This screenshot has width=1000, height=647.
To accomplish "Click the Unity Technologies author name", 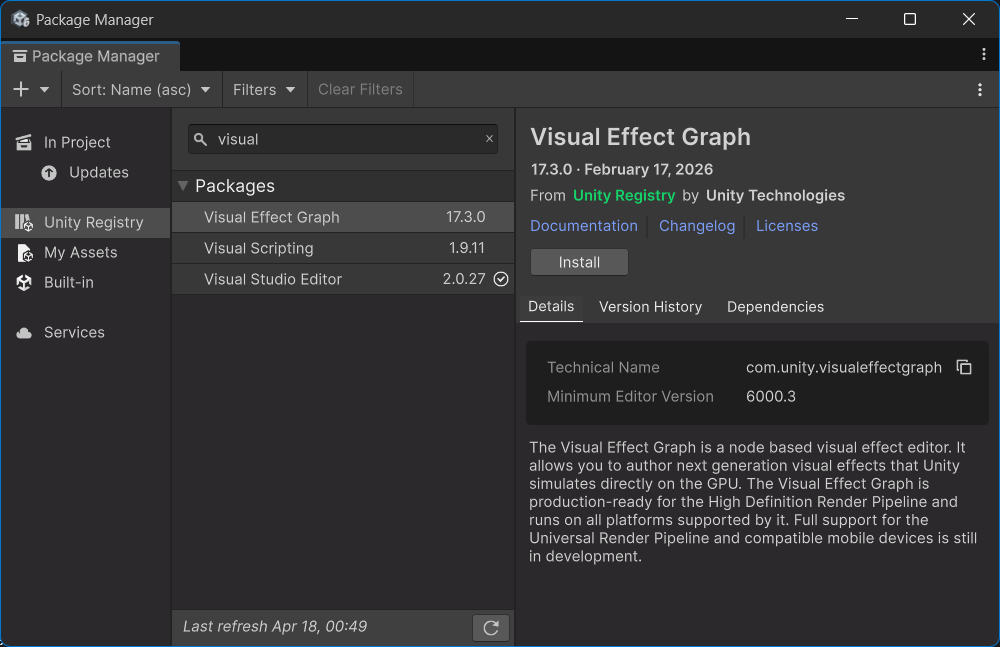I will (775, 195).
